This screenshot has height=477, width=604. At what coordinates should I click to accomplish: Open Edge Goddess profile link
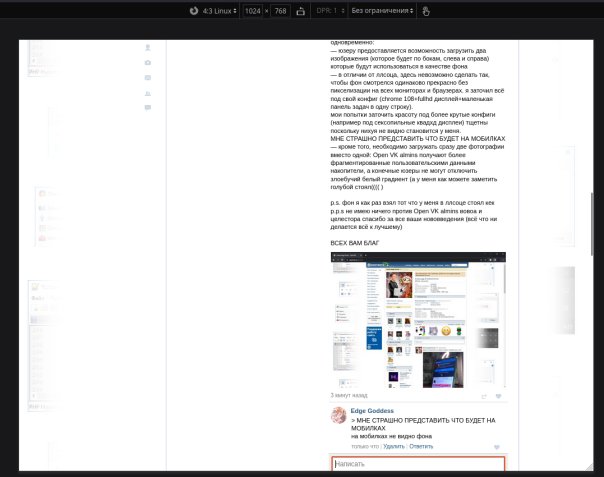372,411
